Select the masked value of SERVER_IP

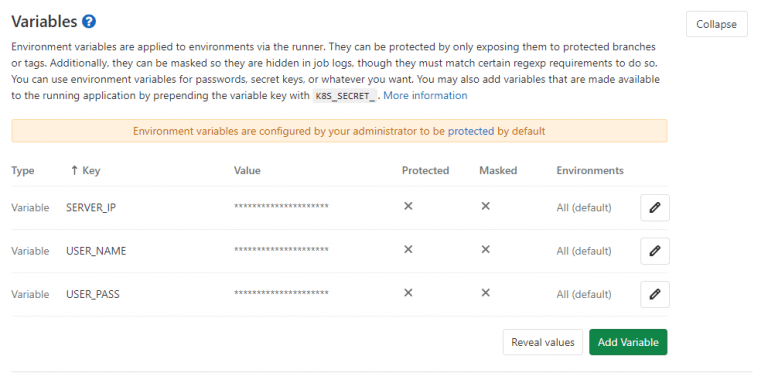click(281, 207)
